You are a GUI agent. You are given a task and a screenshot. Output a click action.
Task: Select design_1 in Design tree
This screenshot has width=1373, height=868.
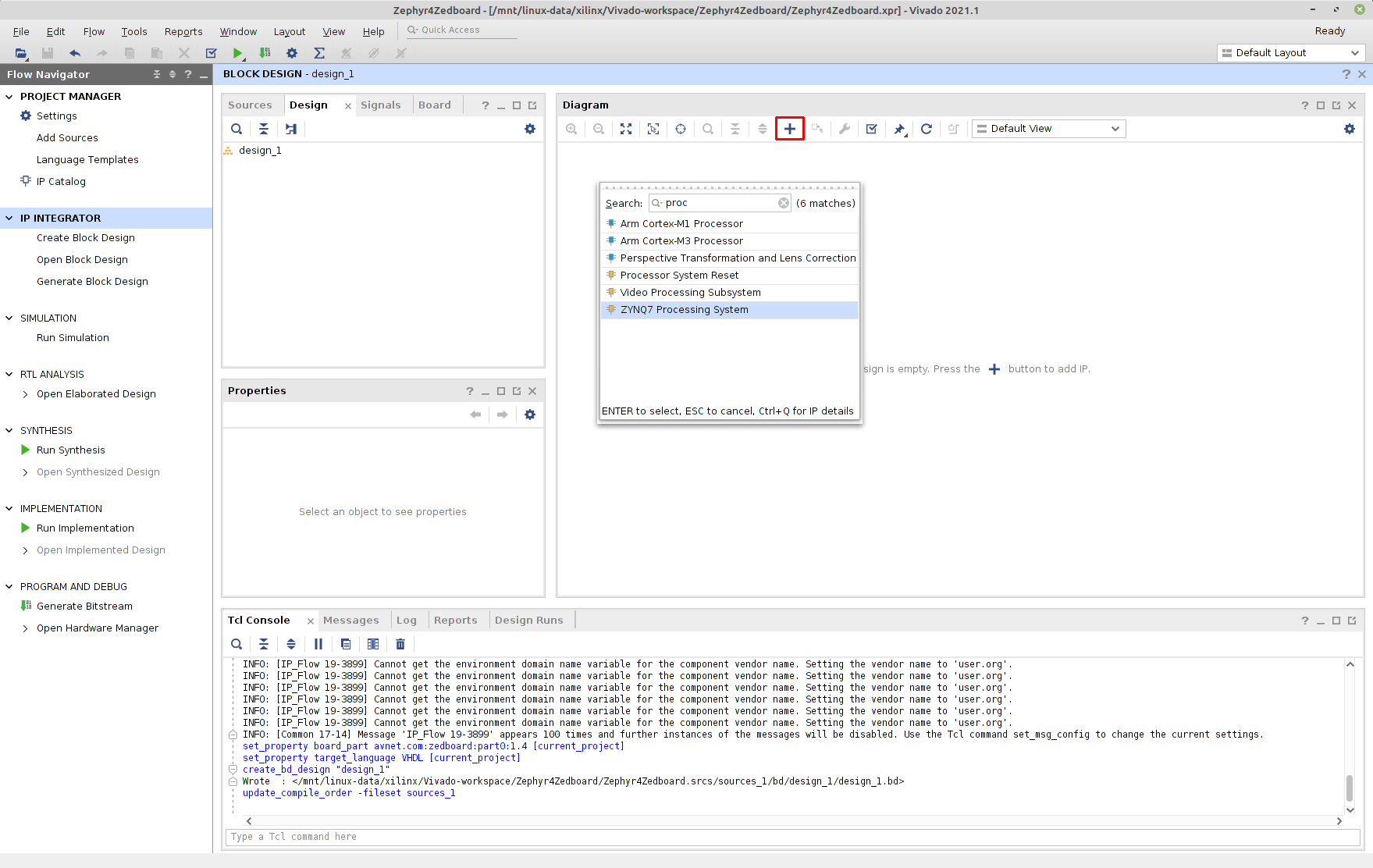point(260,151)
